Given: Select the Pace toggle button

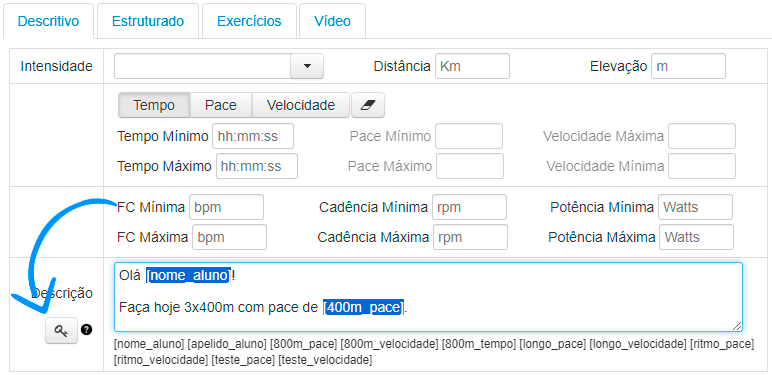Looking at the screenshot, I should [x=221, y=105].
